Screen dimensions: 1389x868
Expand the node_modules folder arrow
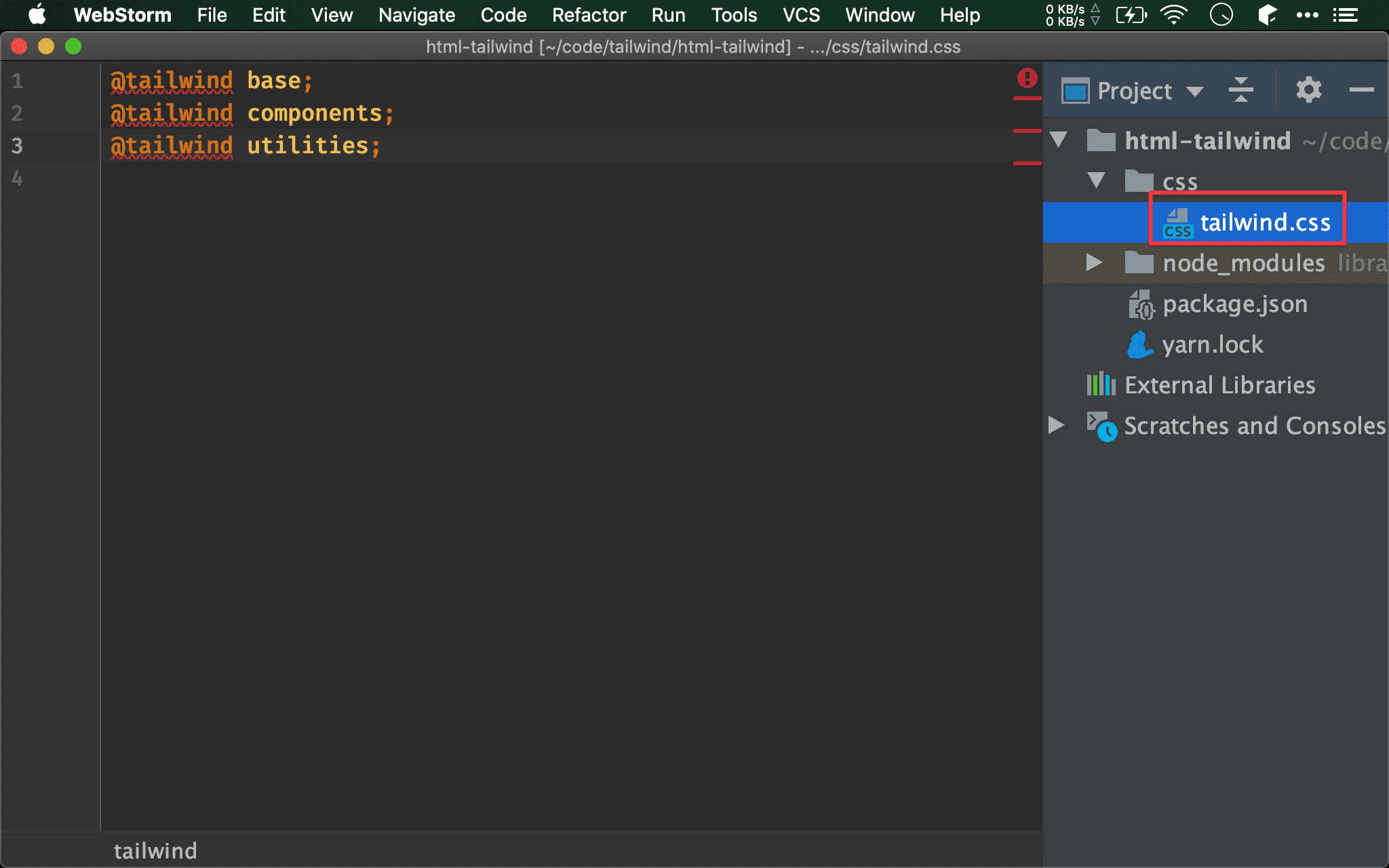coord(1093,262)
